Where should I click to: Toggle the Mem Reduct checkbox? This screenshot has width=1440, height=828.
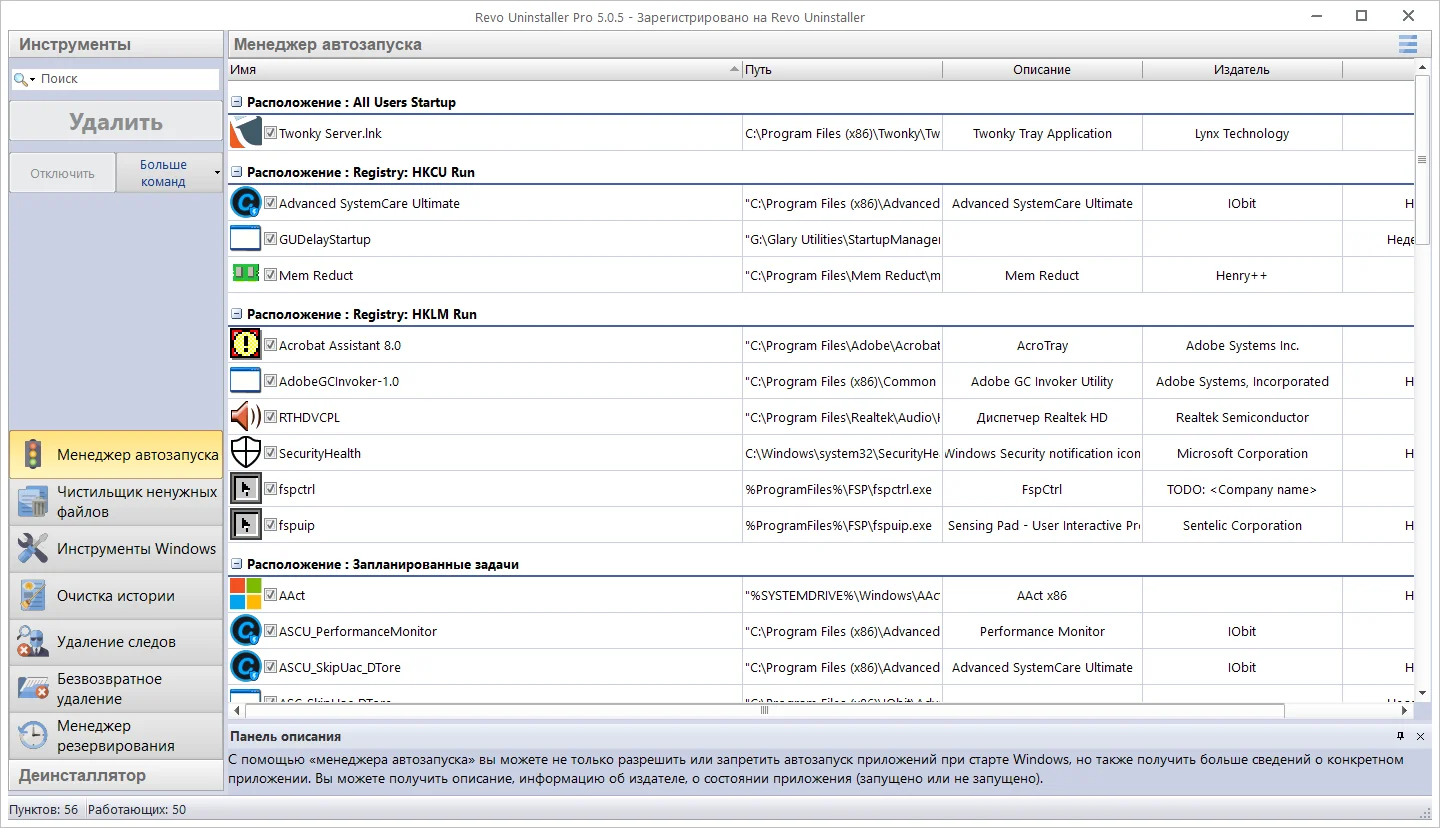click(x=270, y=274)
